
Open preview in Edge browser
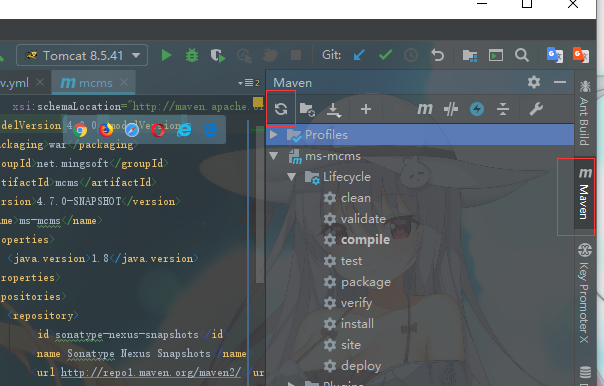point(210,130)
